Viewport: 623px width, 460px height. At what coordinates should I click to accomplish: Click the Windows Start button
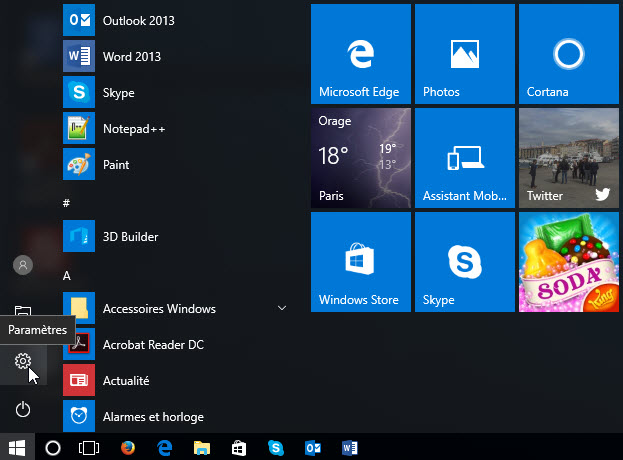(17, 448)
